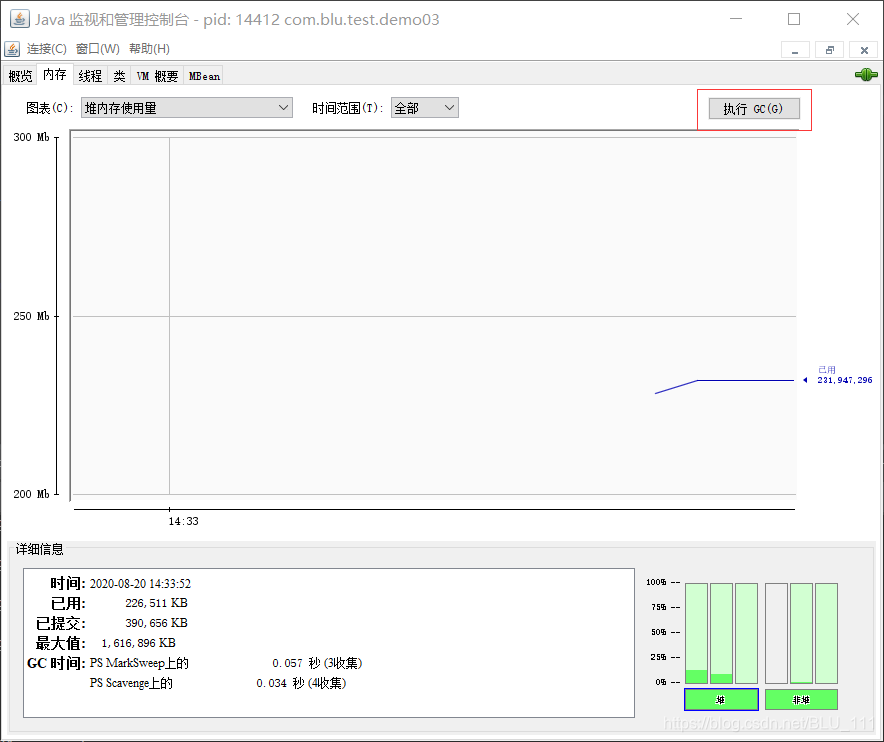Expand the 时间范围 dropdown set to 全部
This screenshot has height=742, width=884.
tap(425, 108)
